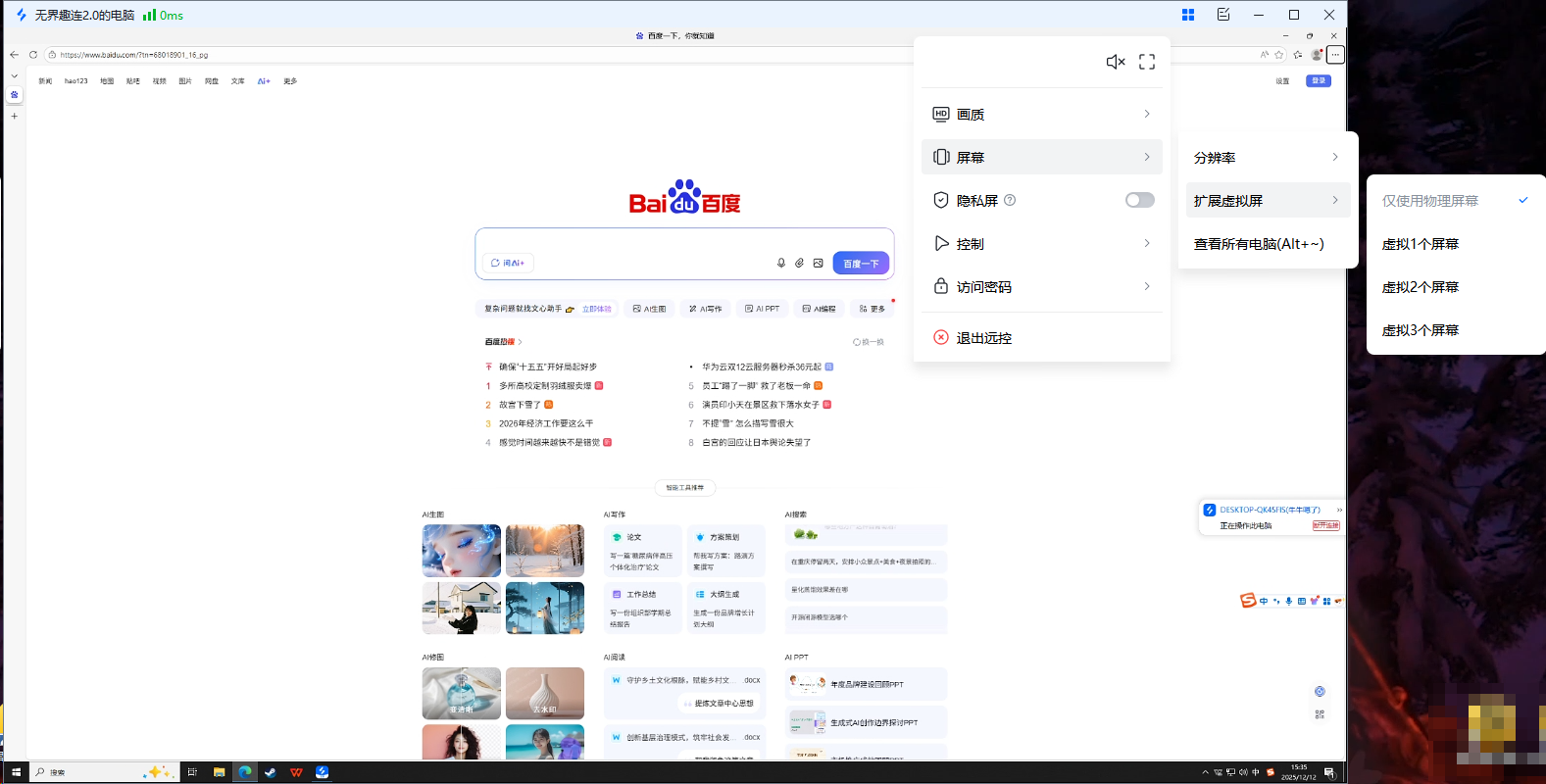Click 换一换 refresh hot search
Viewport: 1546px width, 784px height.
click(x=869, y=342)
